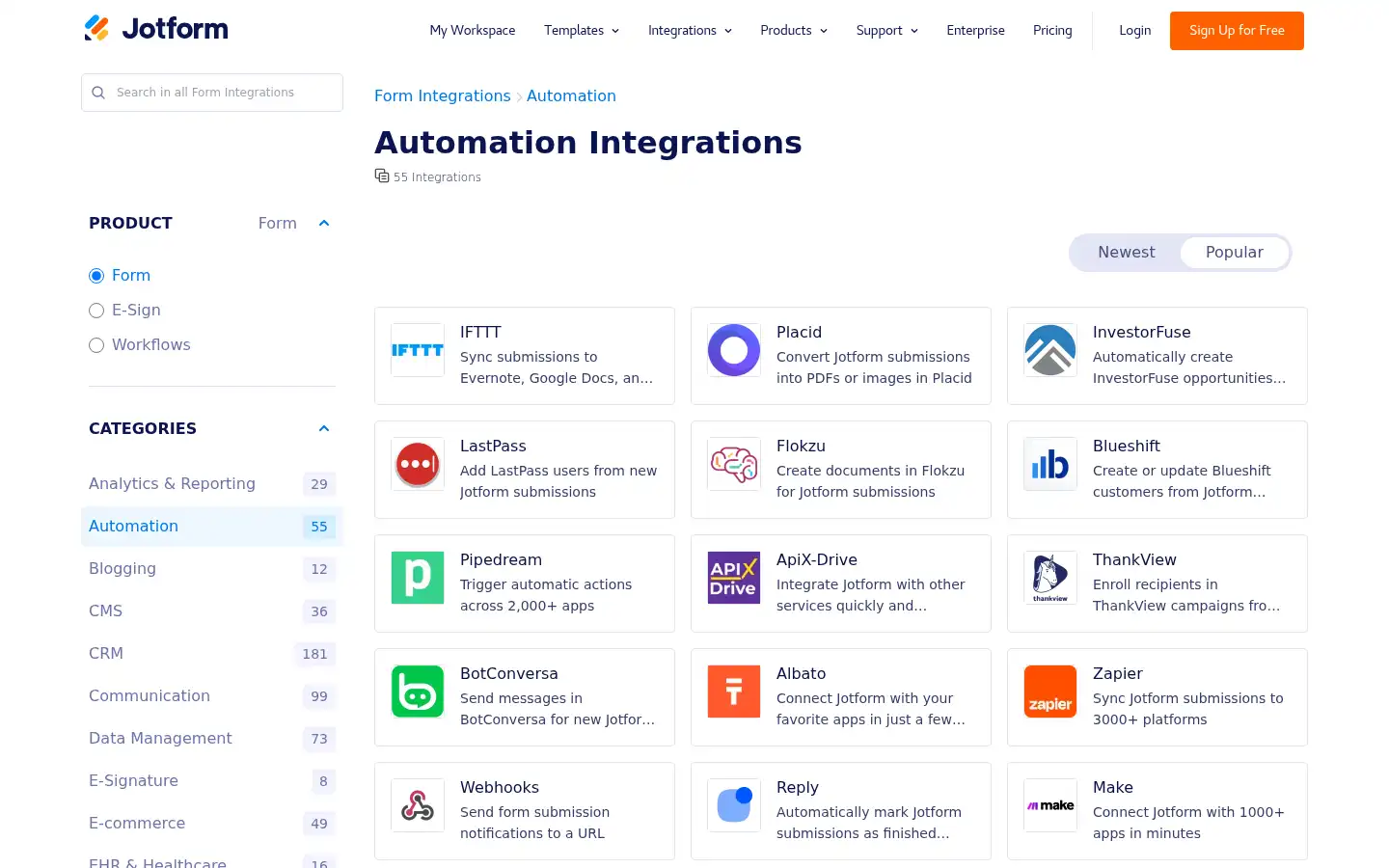The width and height of the screenshot is (1389, 868).
Task: Open the Integrations dropdown menu
Action: [690, 31]
